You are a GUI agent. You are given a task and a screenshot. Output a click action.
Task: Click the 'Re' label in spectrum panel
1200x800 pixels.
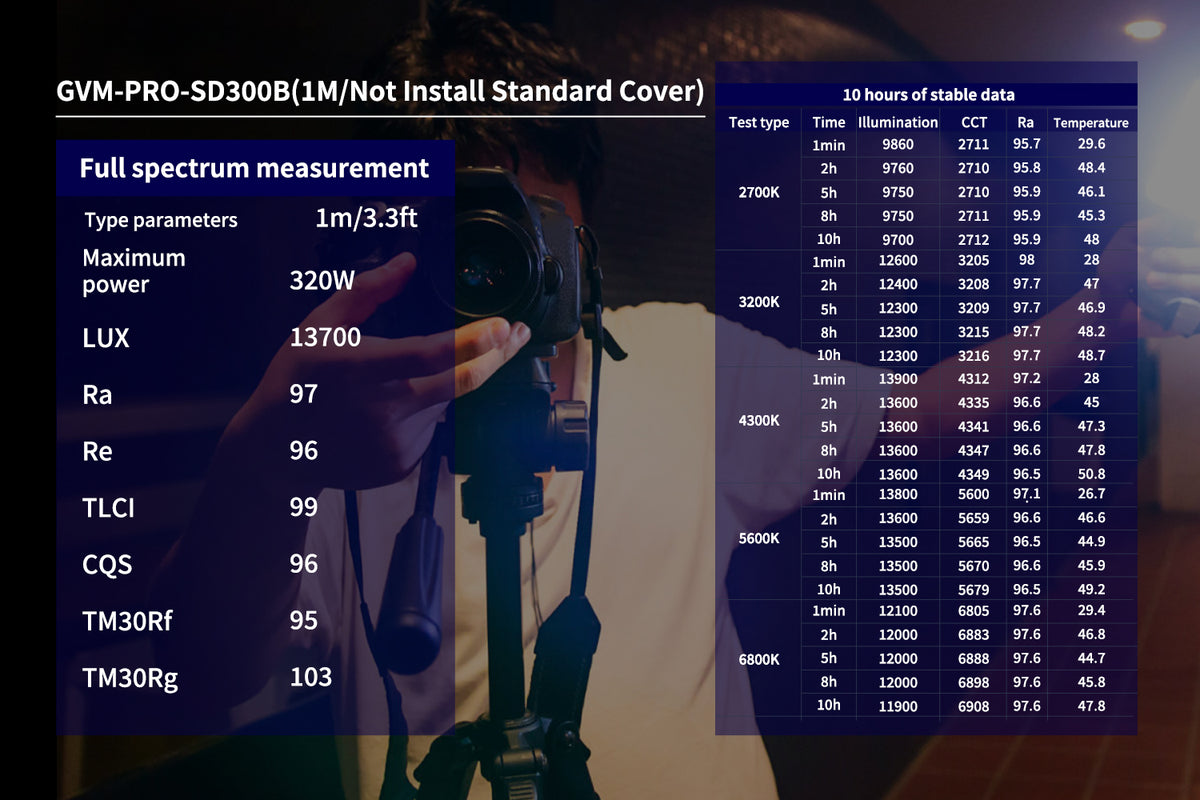tap(97, 452)
